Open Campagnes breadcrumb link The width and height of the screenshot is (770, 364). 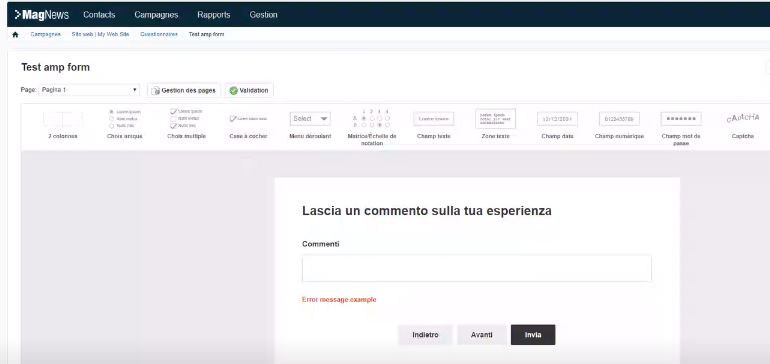[45, 34]
